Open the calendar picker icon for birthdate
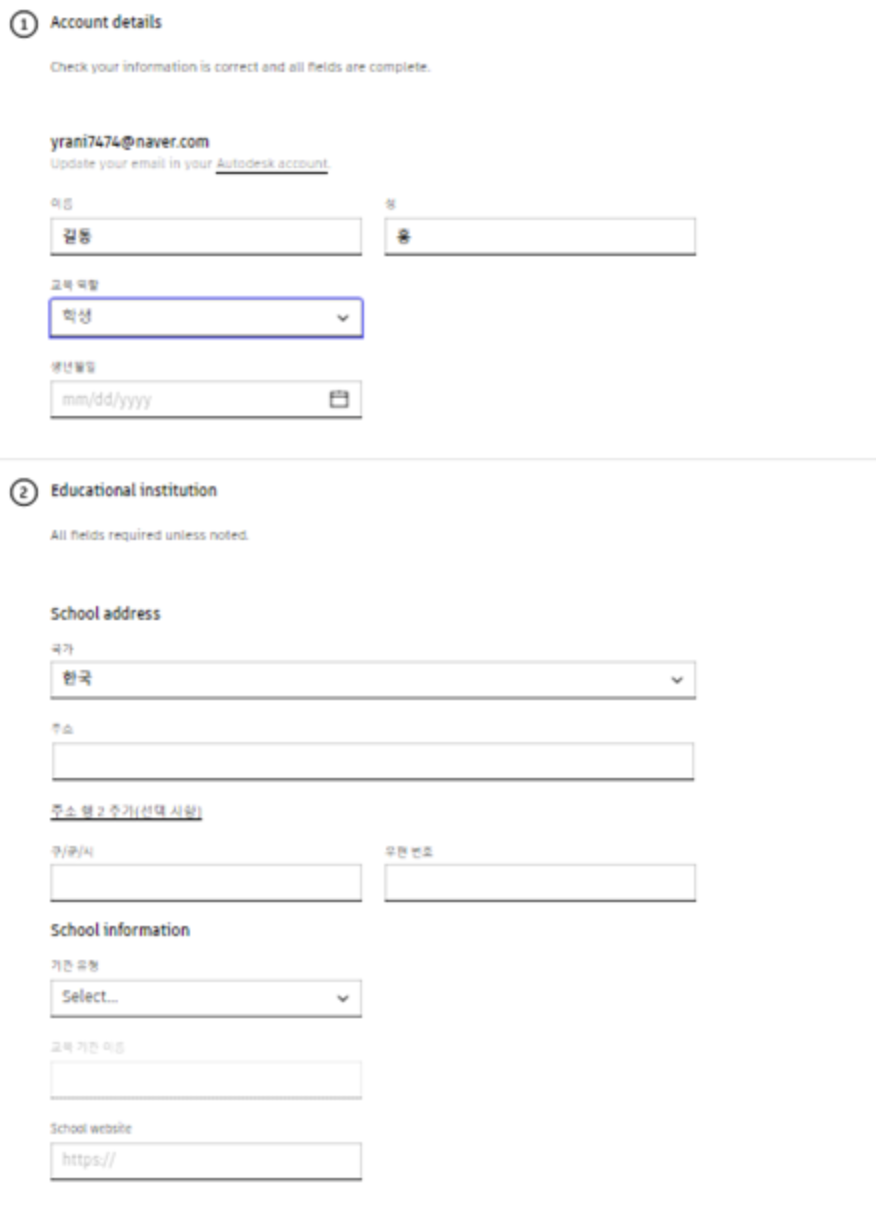Screen dimensions: 876x1214 [339, 399]
